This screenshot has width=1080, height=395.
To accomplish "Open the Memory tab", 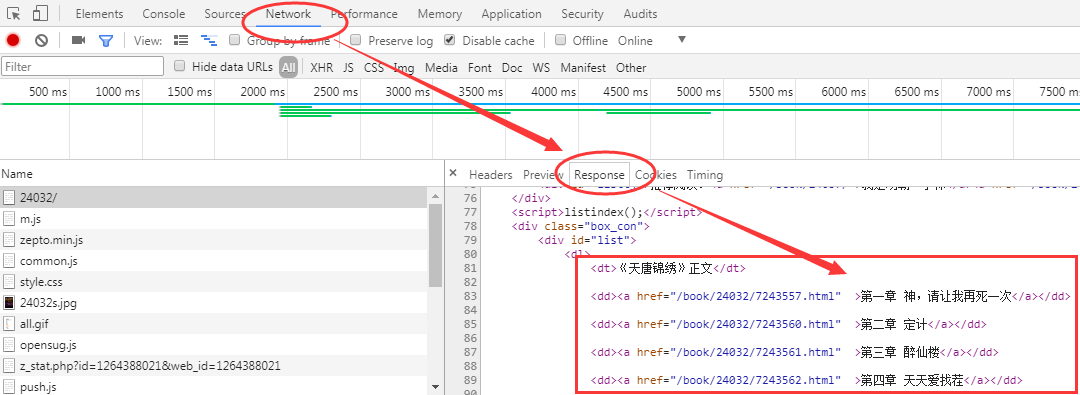I will (x=439, y=14).
